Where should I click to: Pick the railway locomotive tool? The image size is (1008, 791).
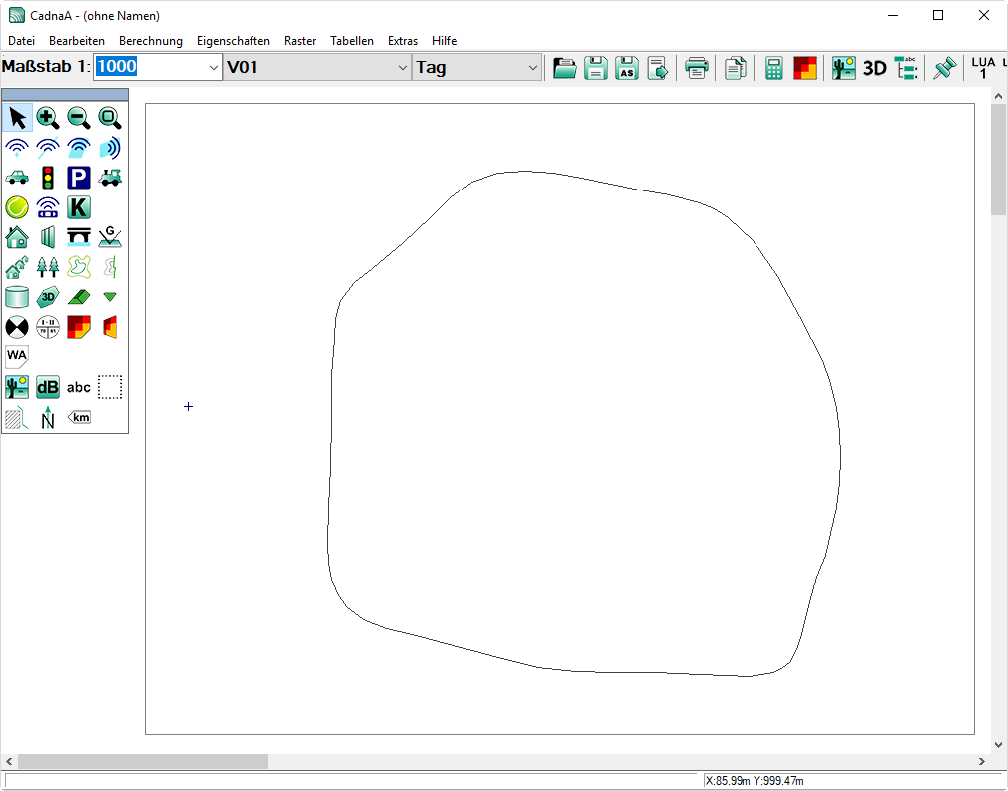pos(110,178)
